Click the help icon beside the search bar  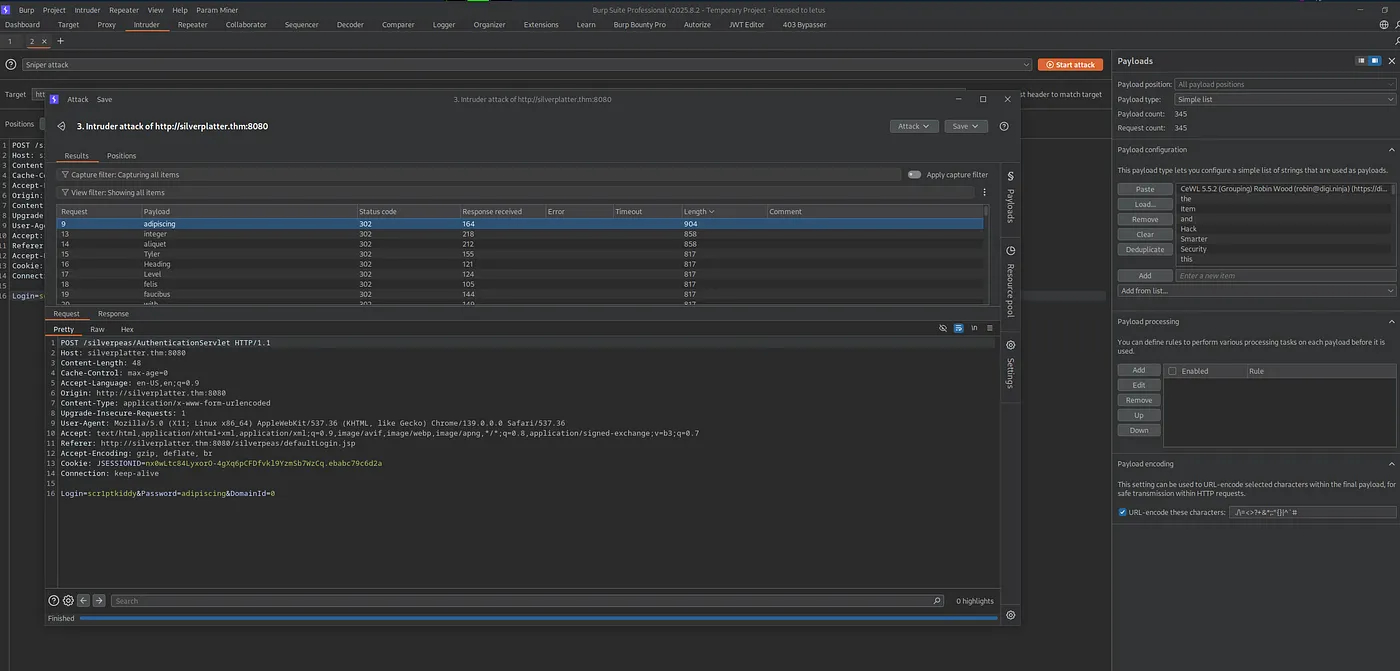[x=54, y=601]
